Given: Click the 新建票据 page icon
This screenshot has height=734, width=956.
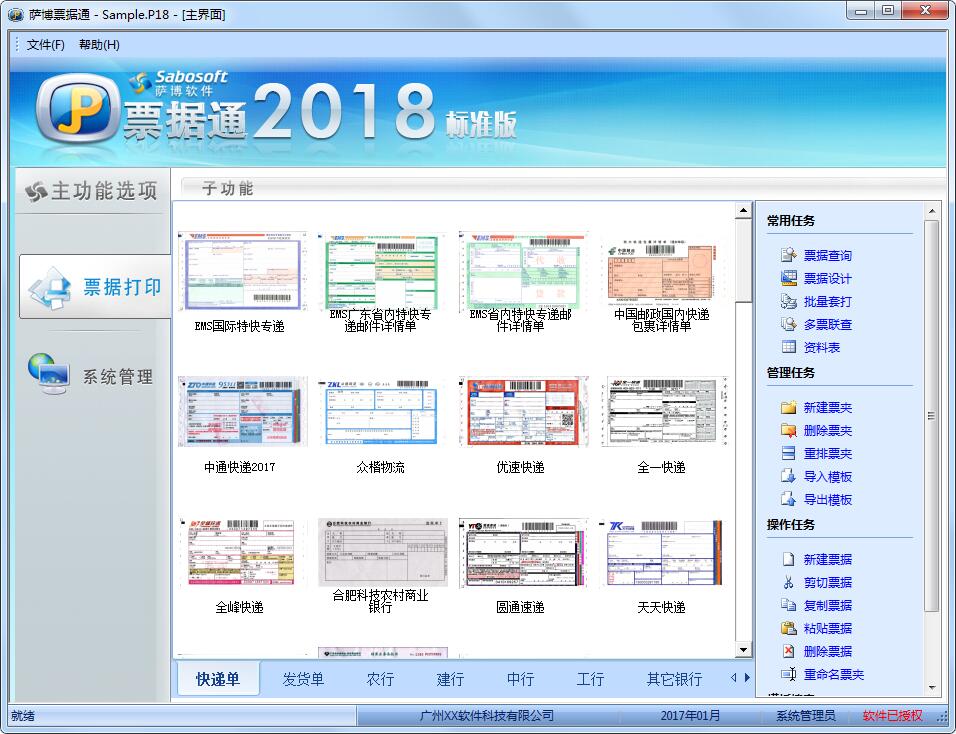Looking at the screenshot, I should [x=788, y=559].
